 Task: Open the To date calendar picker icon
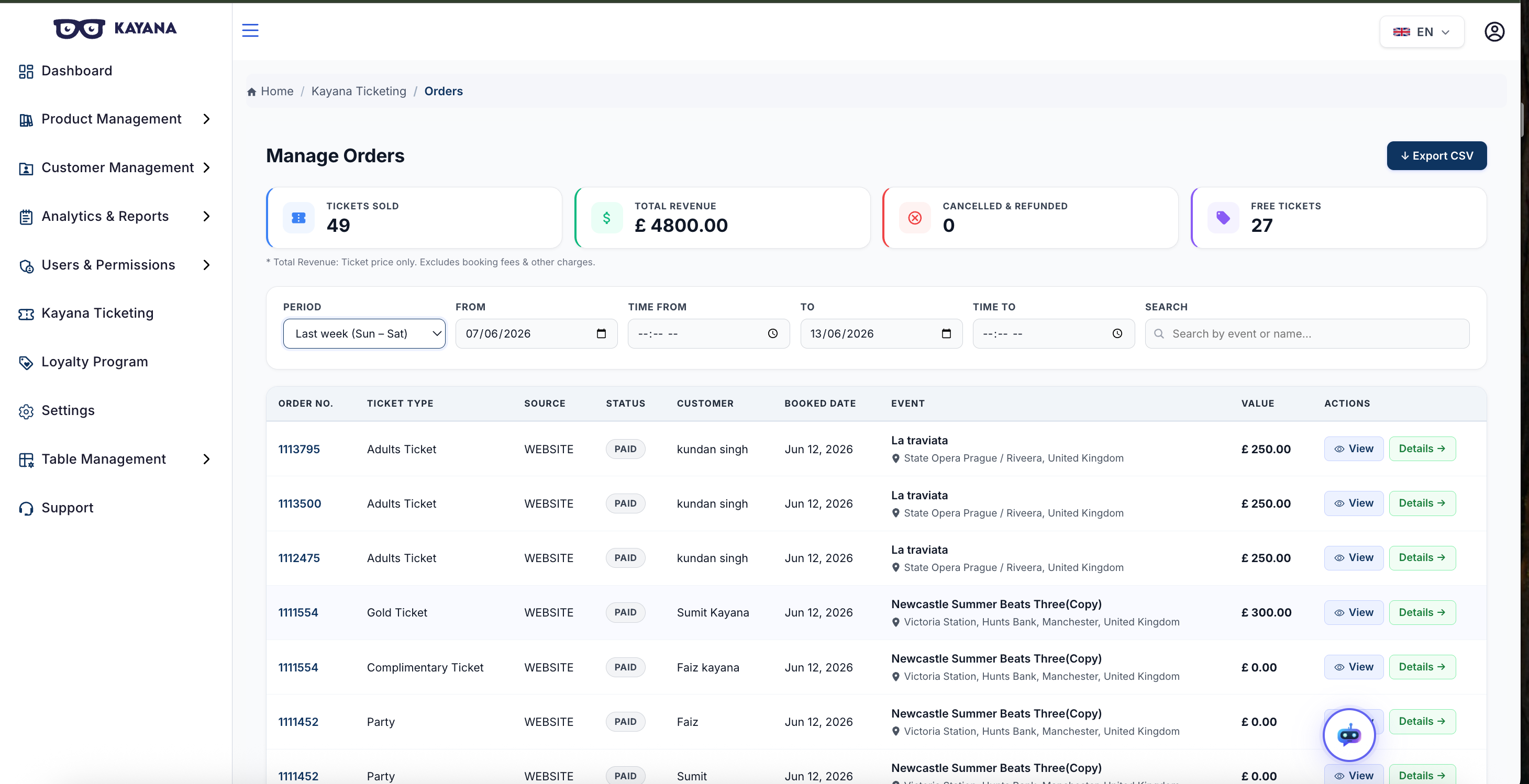click(x=946, y=333)
